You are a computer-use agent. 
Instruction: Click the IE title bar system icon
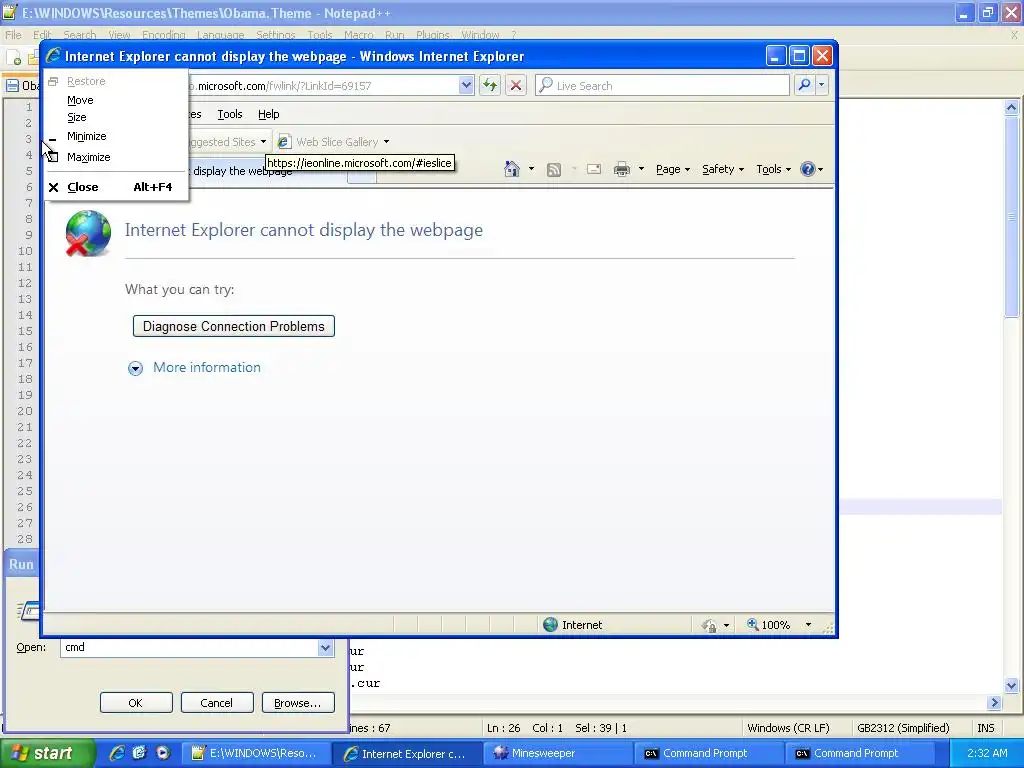(53, 56)
